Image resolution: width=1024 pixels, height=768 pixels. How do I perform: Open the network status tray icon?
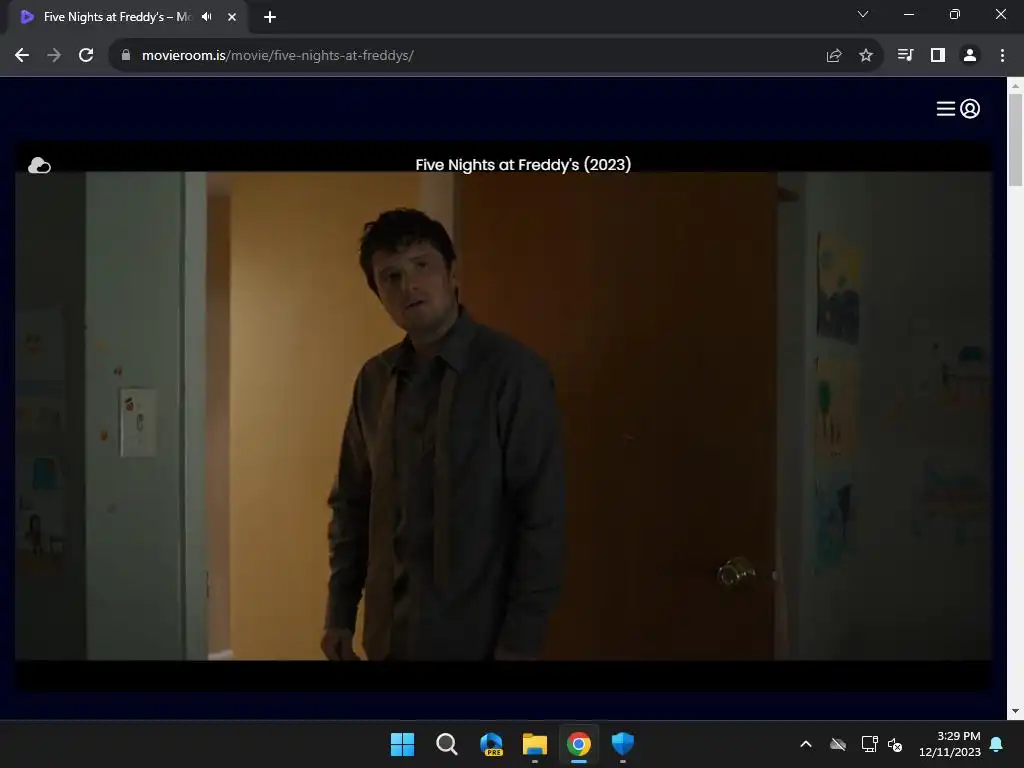(869, 744)
